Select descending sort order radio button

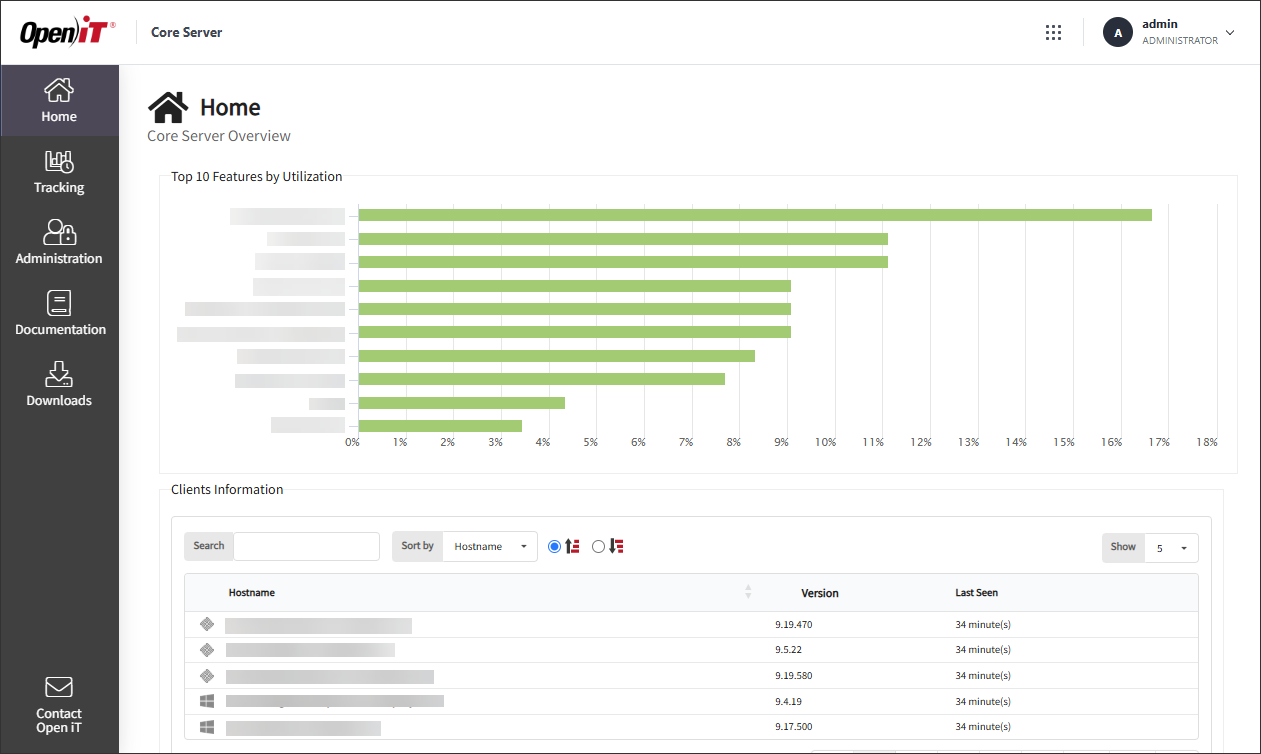point(599,546)
